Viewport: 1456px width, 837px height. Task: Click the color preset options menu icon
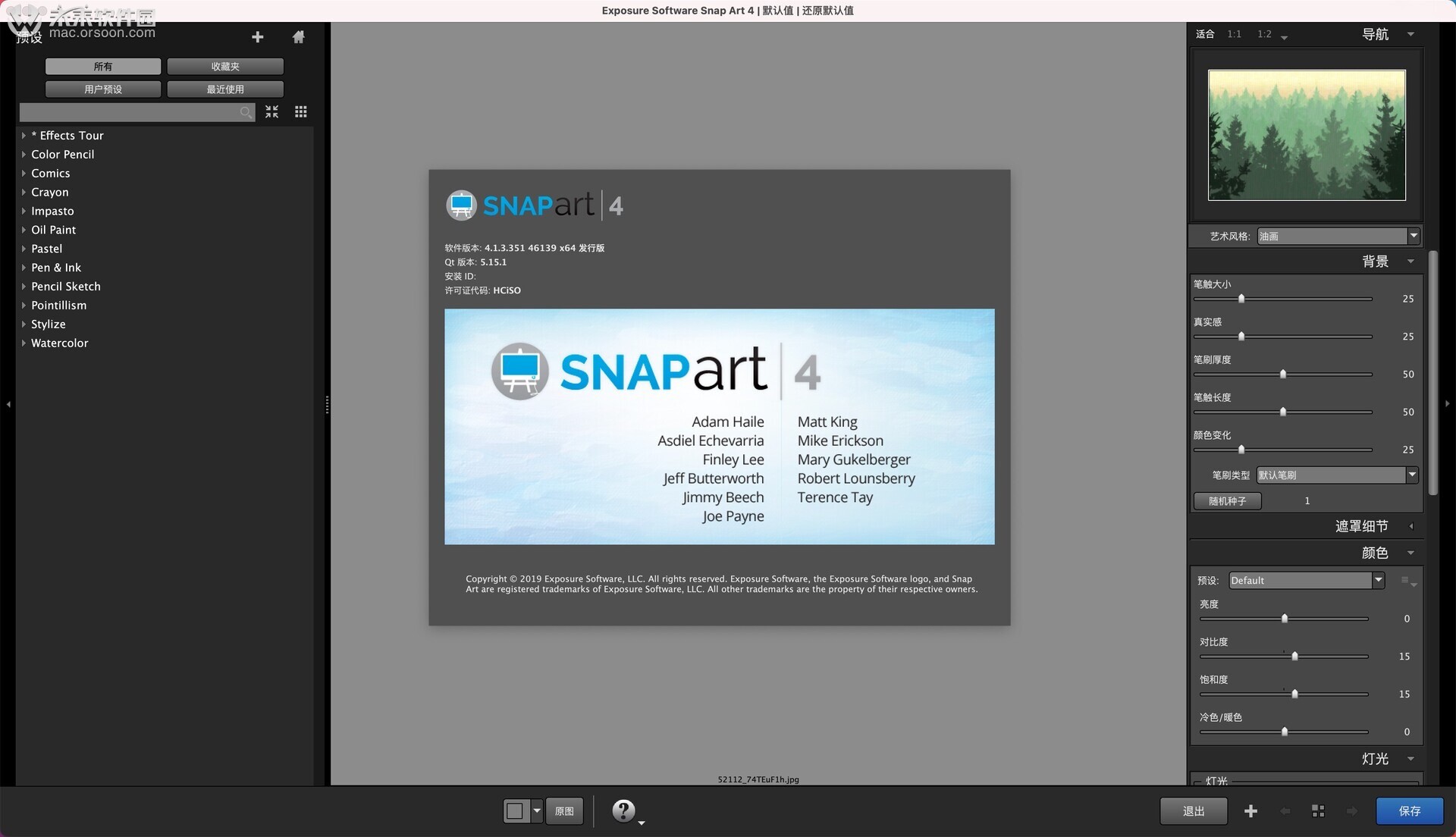point(1407,581)
